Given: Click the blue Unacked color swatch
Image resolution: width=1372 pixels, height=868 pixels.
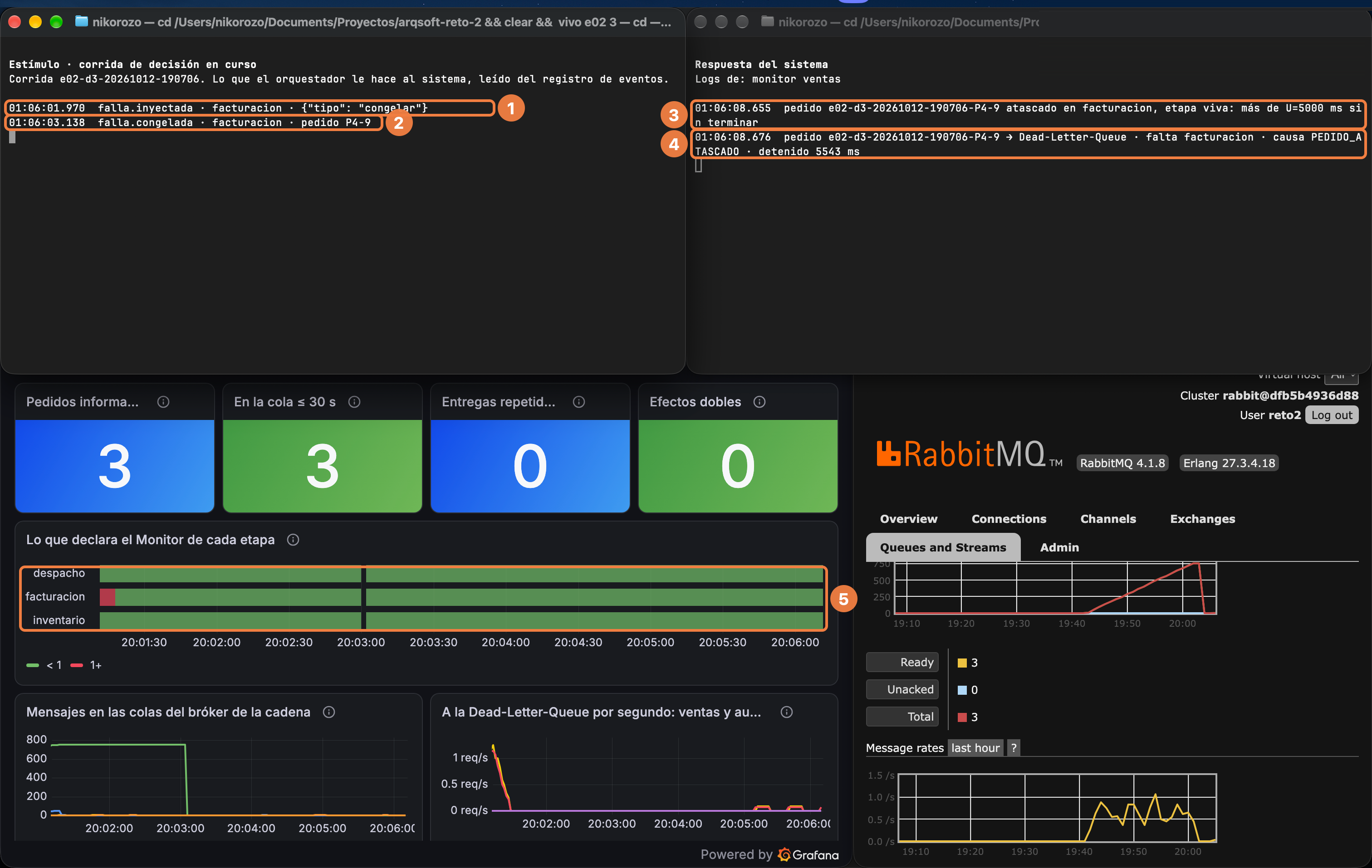Looking at the screenshot, I should [962, 690].
